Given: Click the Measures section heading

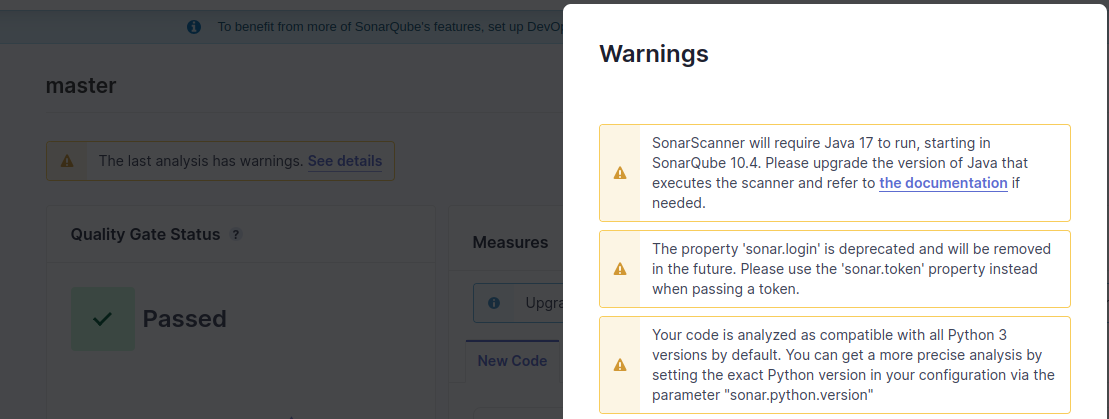Looking at the screenshot, I should [x=510, y=242].
